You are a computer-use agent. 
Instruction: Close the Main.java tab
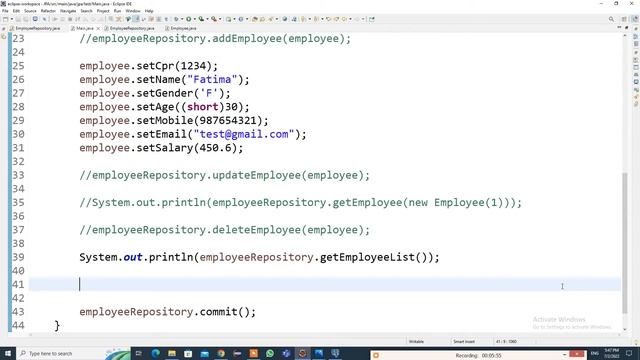point(98,28)
